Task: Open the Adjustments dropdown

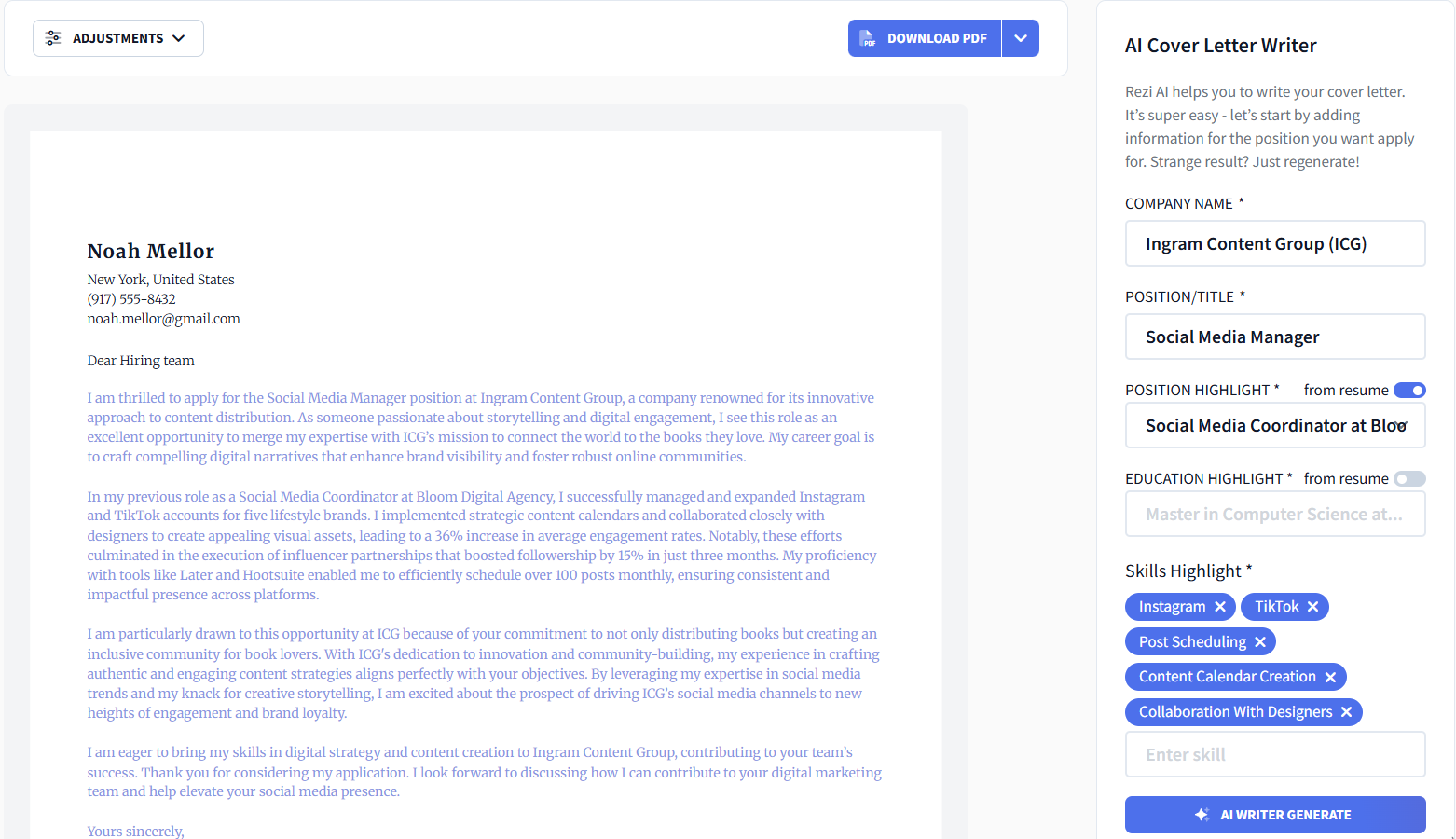Action: pyautogui.click(x=117, y=38)
